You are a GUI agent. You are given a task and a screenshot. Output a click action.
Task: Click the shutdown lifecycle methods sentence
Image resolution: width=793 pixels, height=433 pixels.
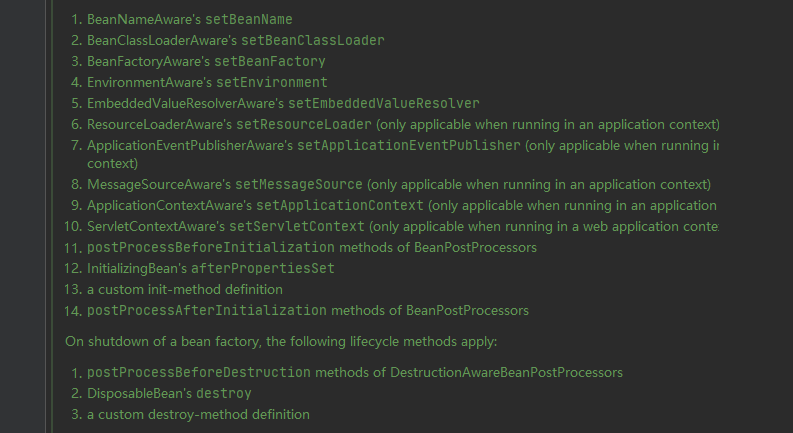tap(281, 341)
